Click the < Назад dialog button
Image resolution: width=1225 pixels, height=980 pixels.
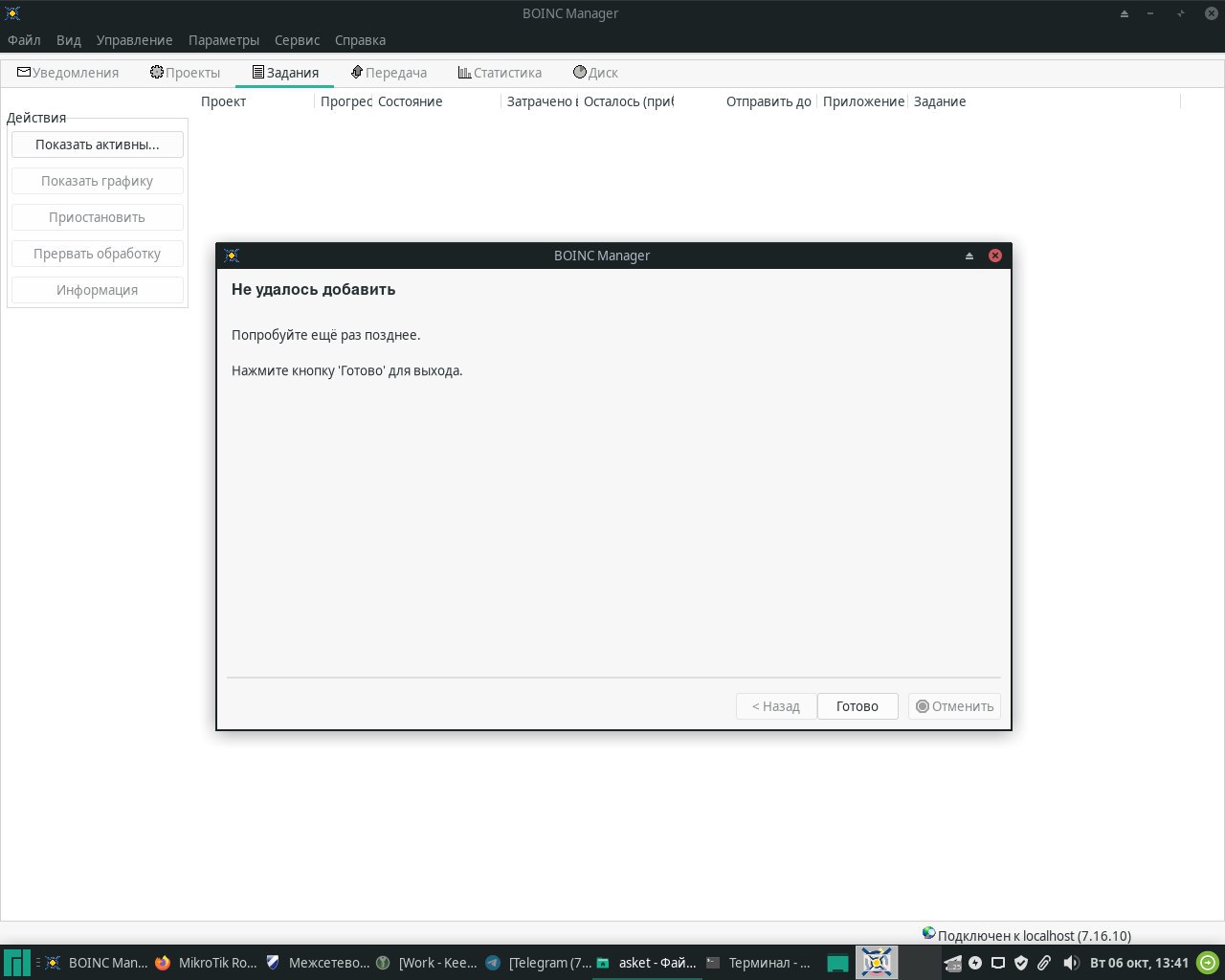coord(776,706)
